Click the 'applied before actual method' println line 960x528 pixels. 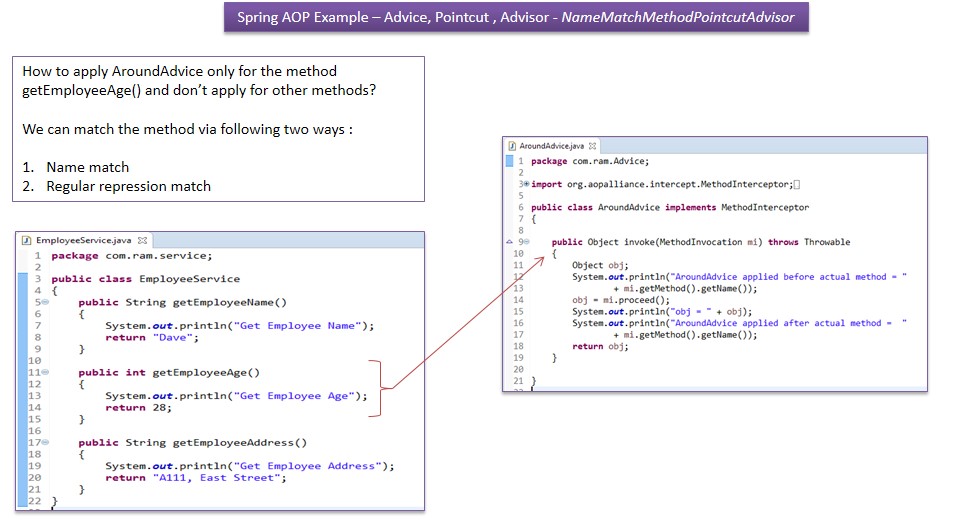tap(740, 277)
